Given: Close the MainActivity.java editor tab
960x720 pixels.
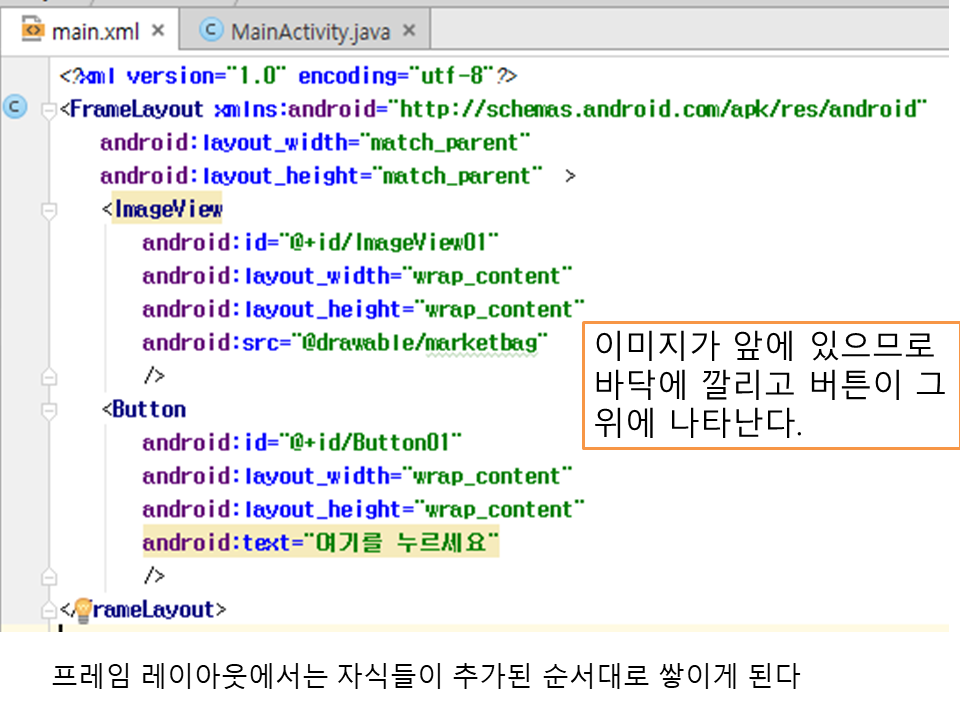Looking at the screenshot, I should point(408,31).
